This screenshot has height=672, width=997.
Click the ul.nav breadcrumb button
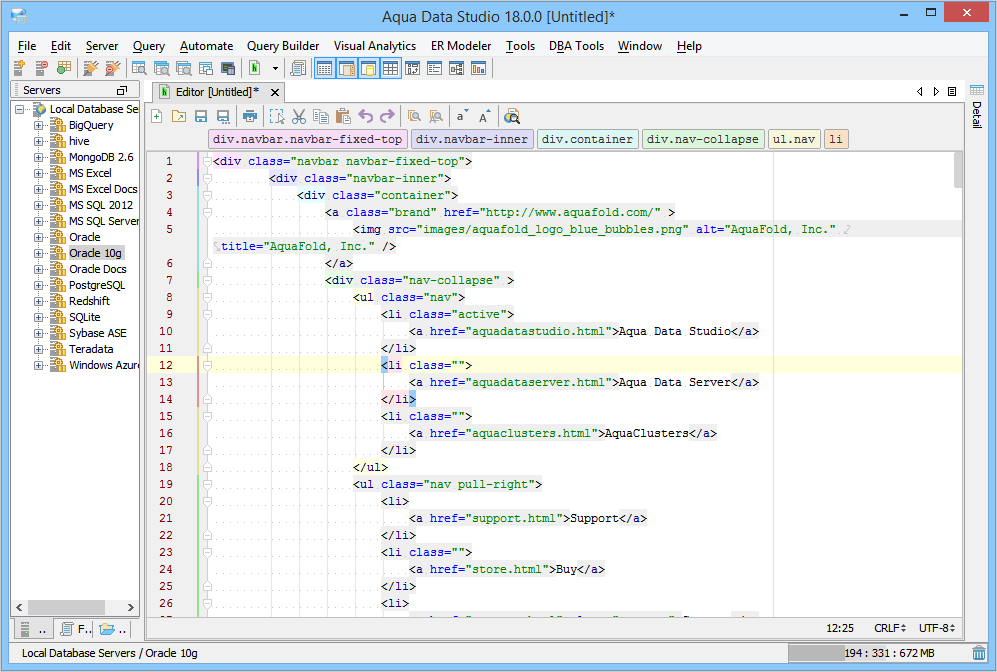click(x=793, y=139)
